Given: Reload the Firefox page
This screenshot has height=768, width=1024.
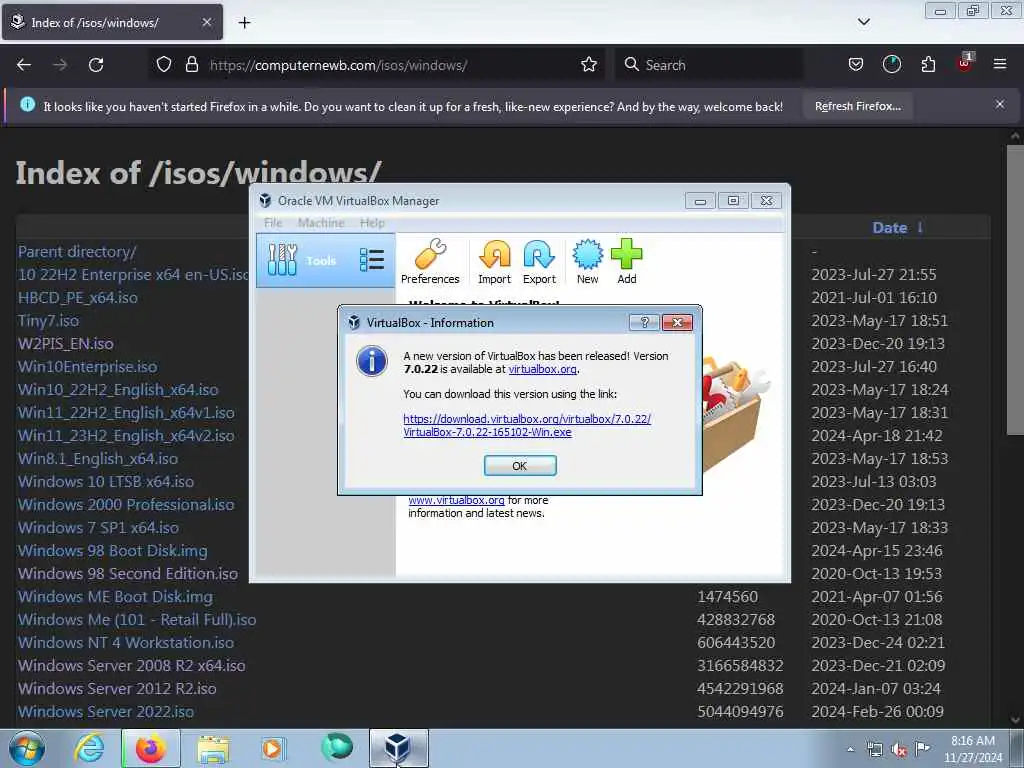Looking at the screenshot, I should [x=96, y=65].
